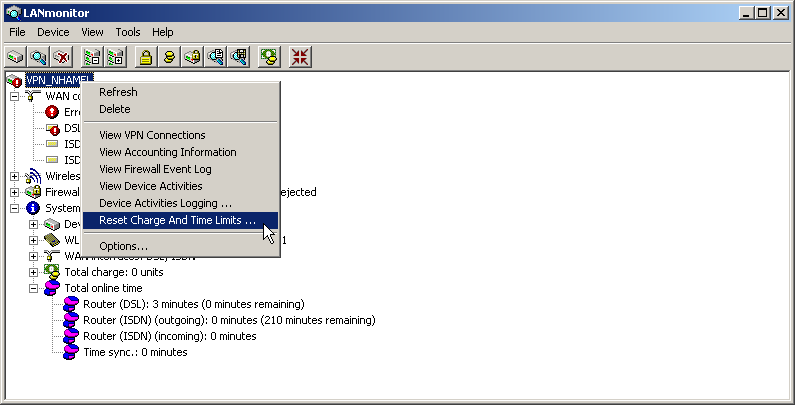795x405 pixels.
Task: Choose Refresh in the context menu
Action: click(118, 92)
